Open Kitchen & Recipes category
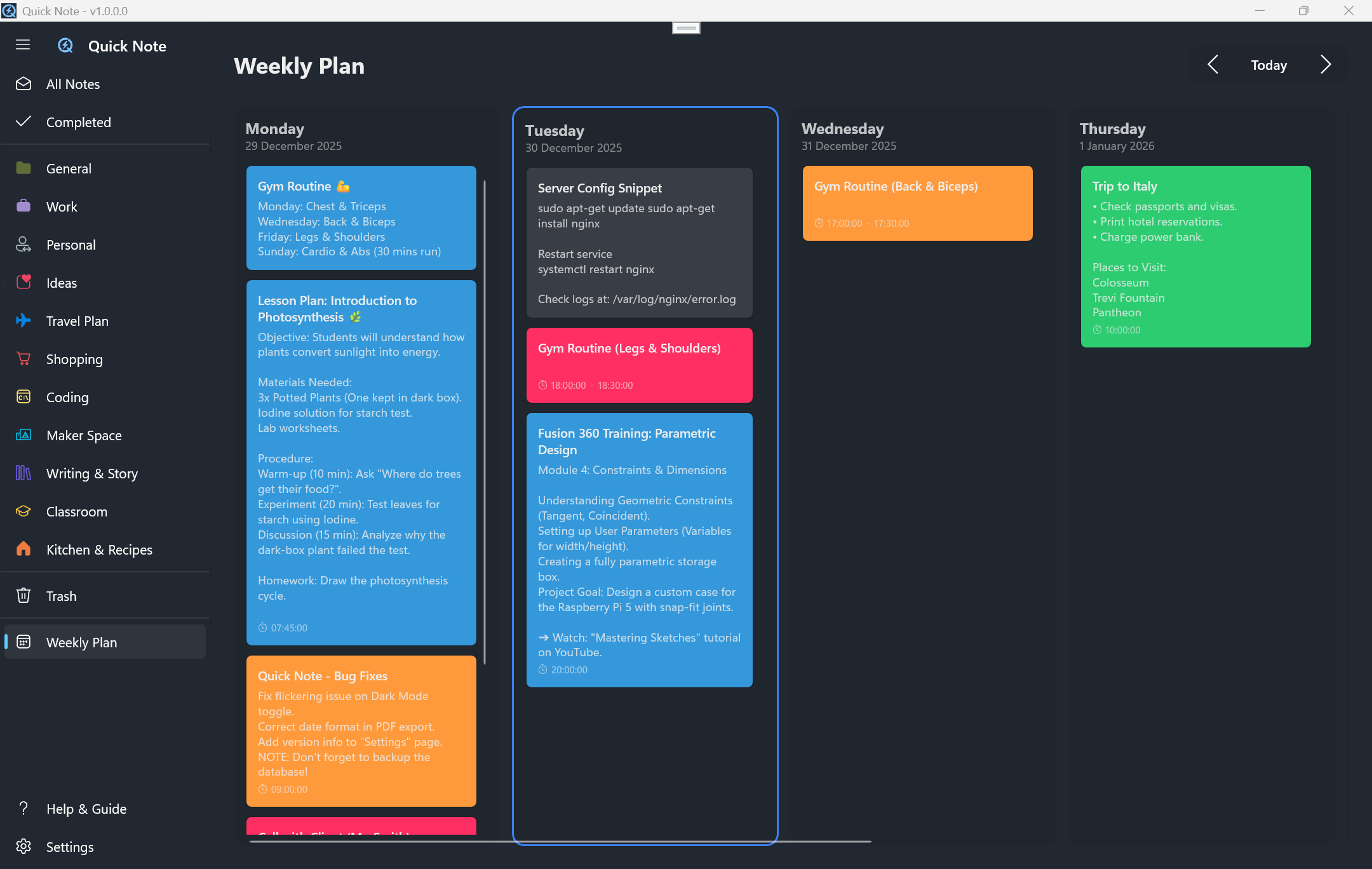Viewport: 1372px width, 869px height. [x=98, y=550]
